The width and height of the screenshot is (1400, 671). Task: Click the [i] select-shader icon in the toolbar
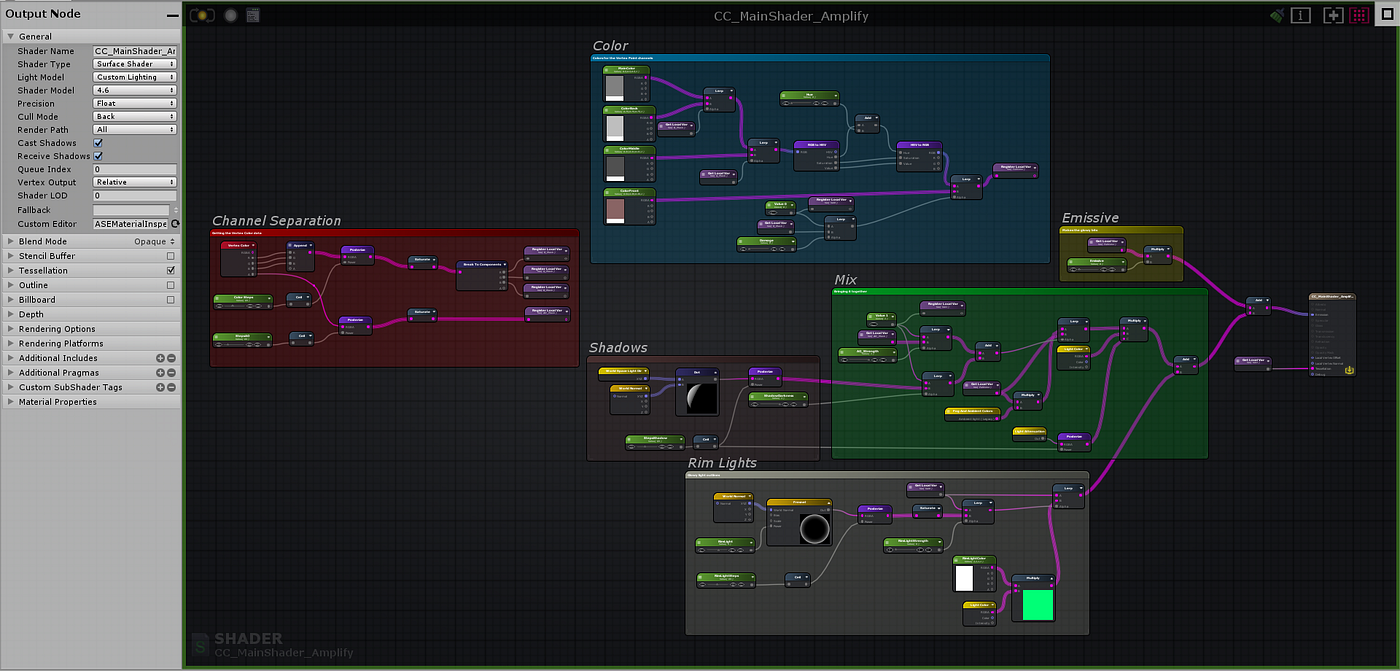(1300, 14)
